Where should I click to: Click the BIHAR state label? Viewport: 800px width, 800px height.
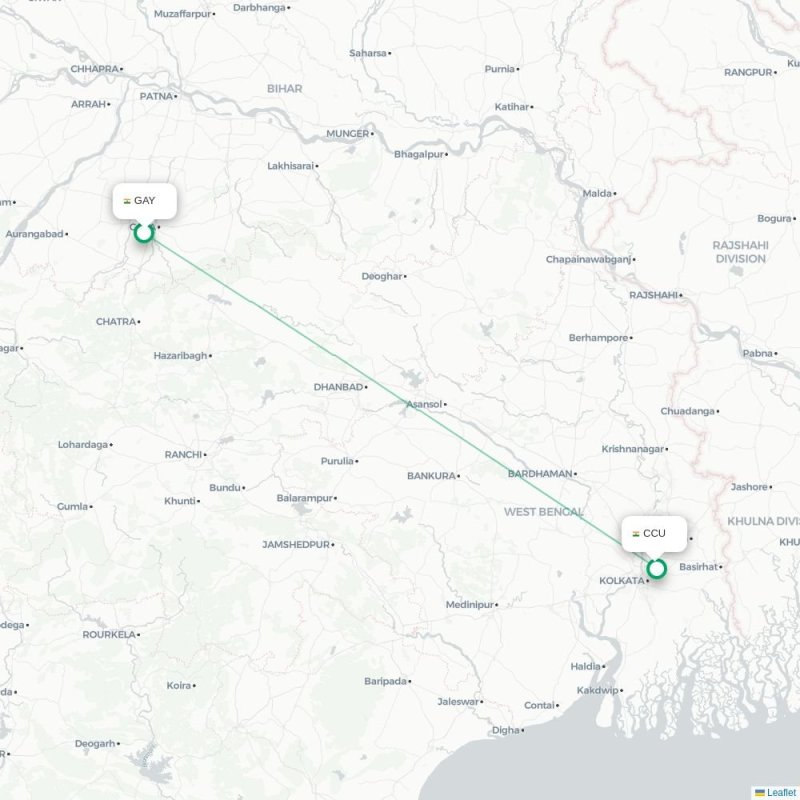tap(285, 89)
